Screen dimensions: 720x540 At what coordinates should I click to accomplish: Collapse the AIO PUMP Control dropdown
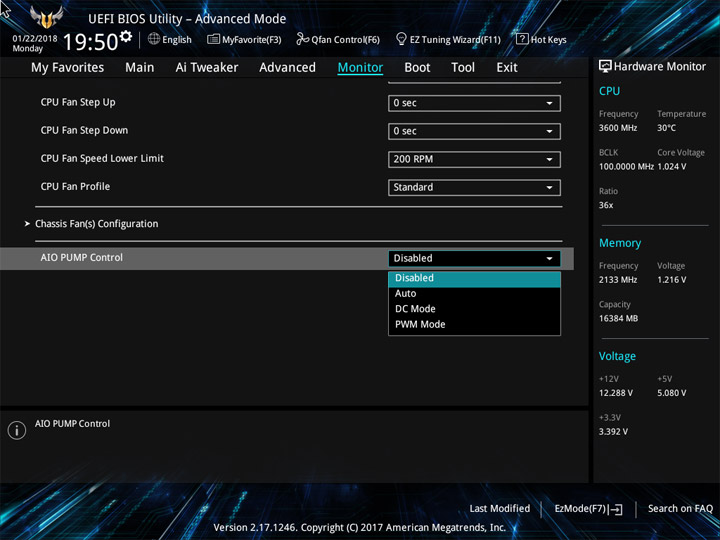474,259
